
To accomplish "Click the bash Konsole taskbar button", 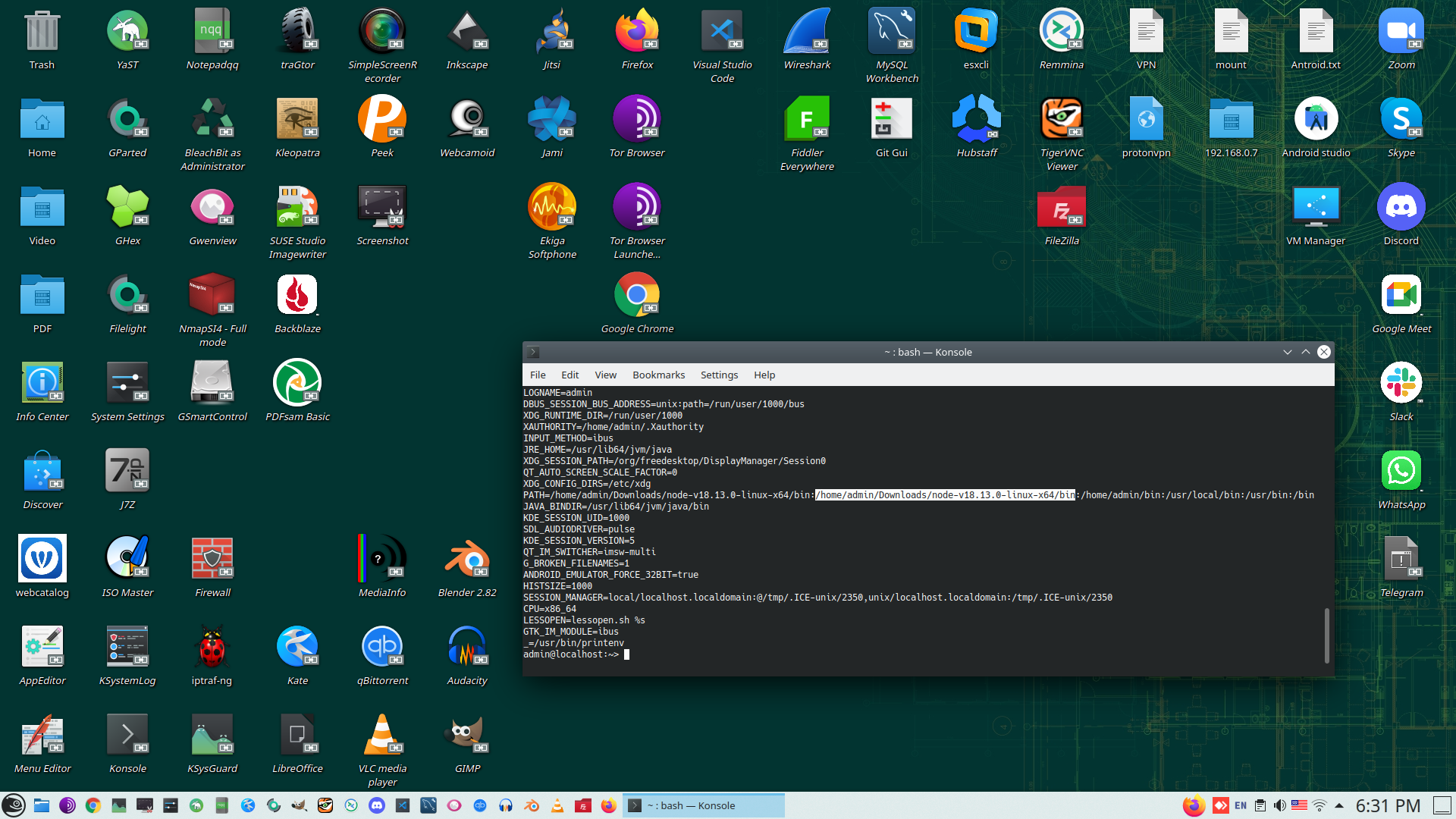I will pyautogui.click(x=704, y=805).
